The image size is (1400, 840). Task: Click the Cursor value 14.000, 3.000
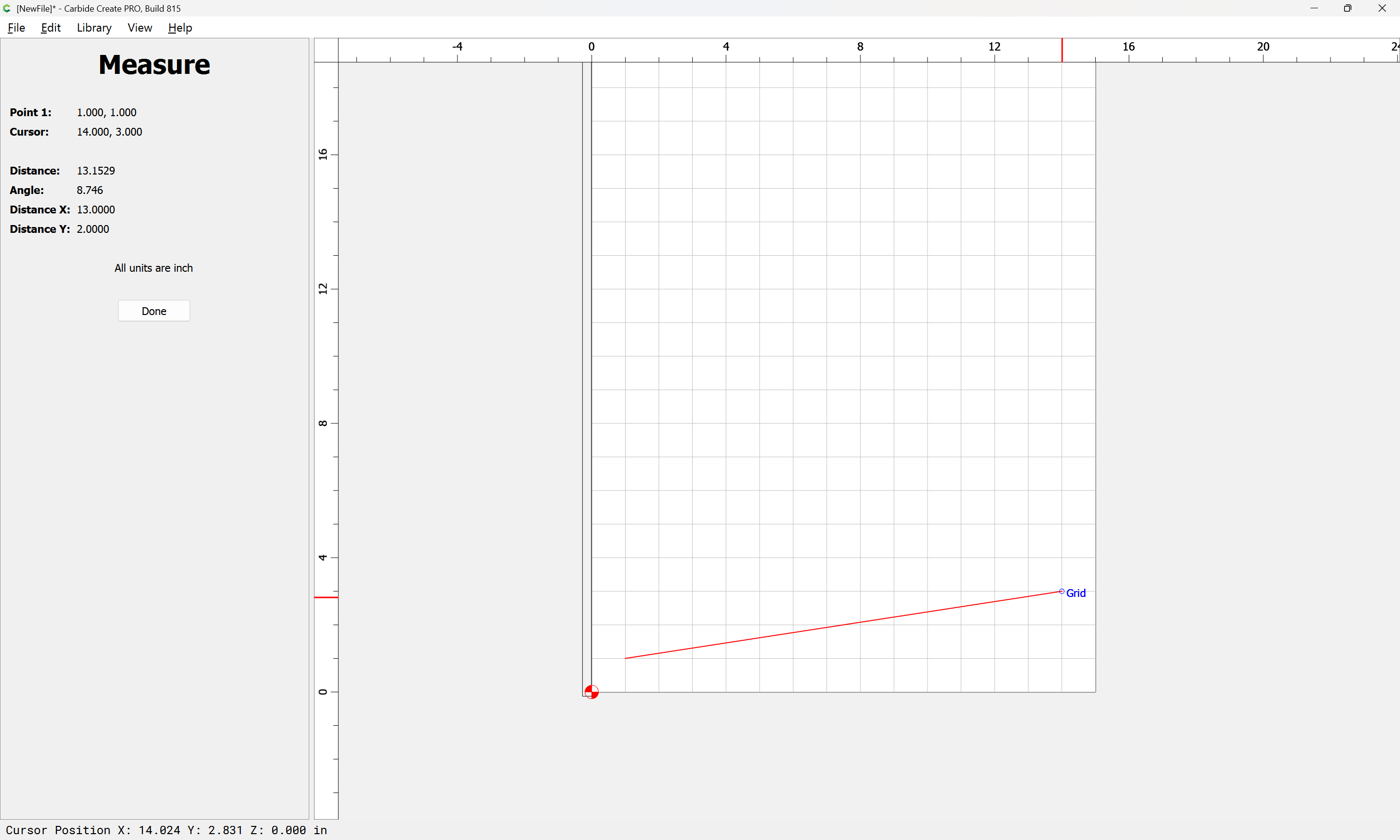pos(109,132)
